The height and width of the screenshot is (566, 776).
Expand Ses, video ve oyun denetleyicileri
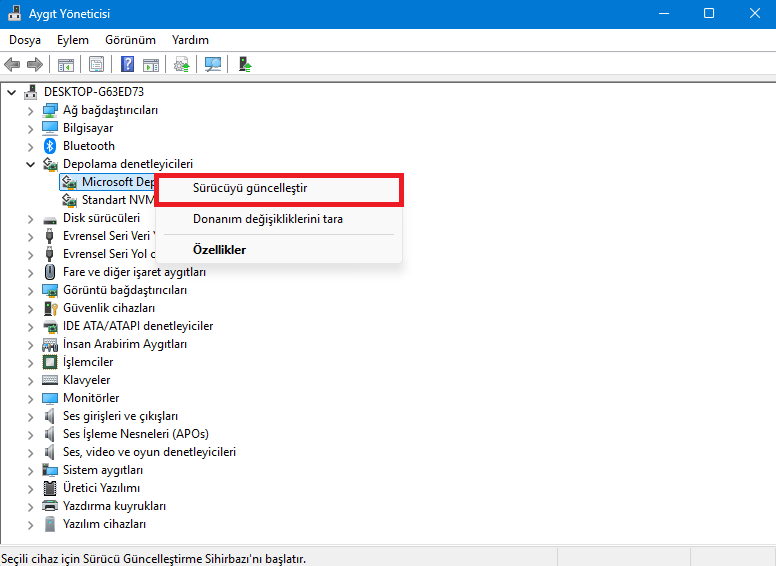click(x=31, y=453)
